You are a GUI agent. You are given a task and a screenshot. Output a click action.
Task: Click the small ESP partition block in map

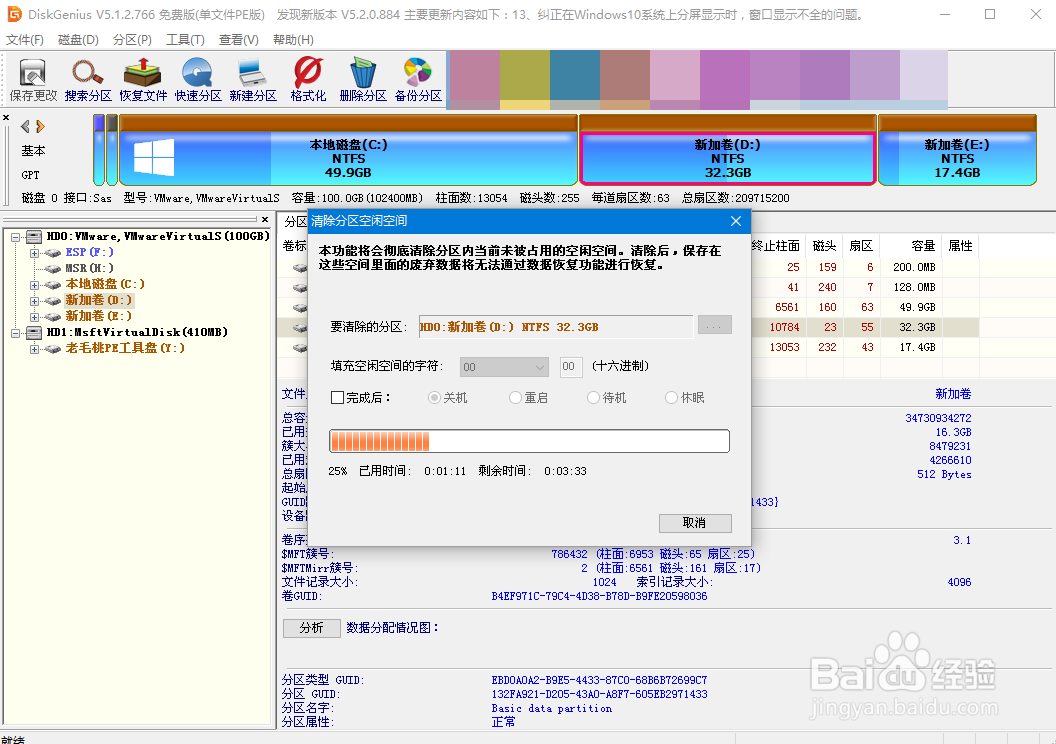[99, 149]
